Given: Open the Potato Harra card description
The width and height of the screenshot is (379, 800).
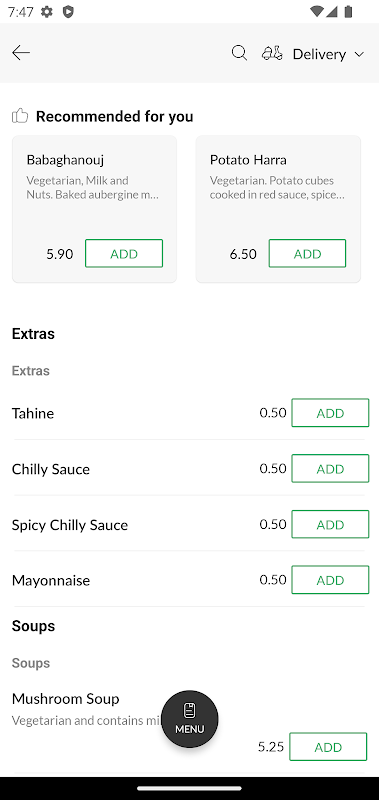Looking at the screenshot, I should (277, 187).
